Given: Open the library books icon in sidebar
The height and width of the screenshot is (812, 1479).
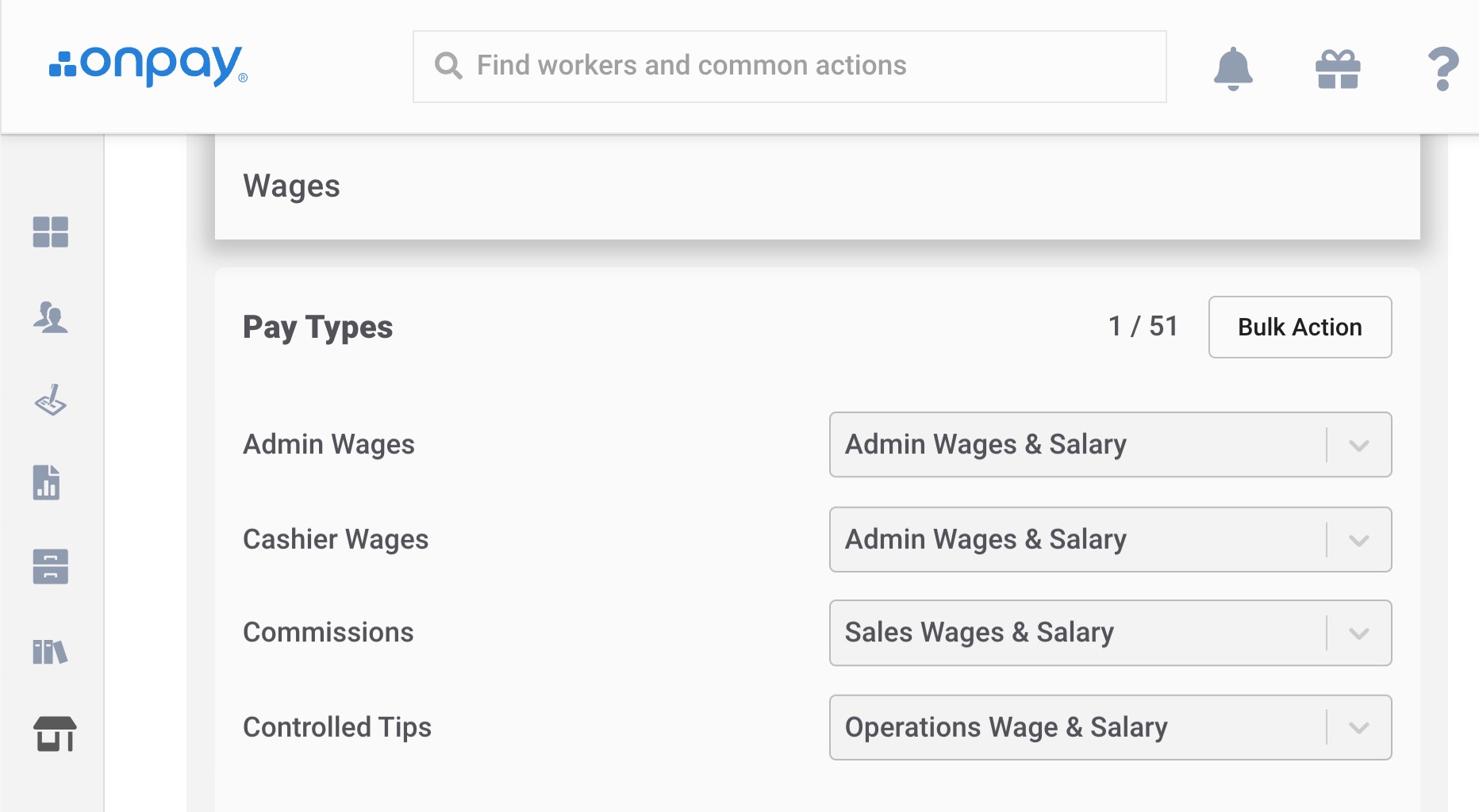Looking at the screenshot, I should 50,652.
